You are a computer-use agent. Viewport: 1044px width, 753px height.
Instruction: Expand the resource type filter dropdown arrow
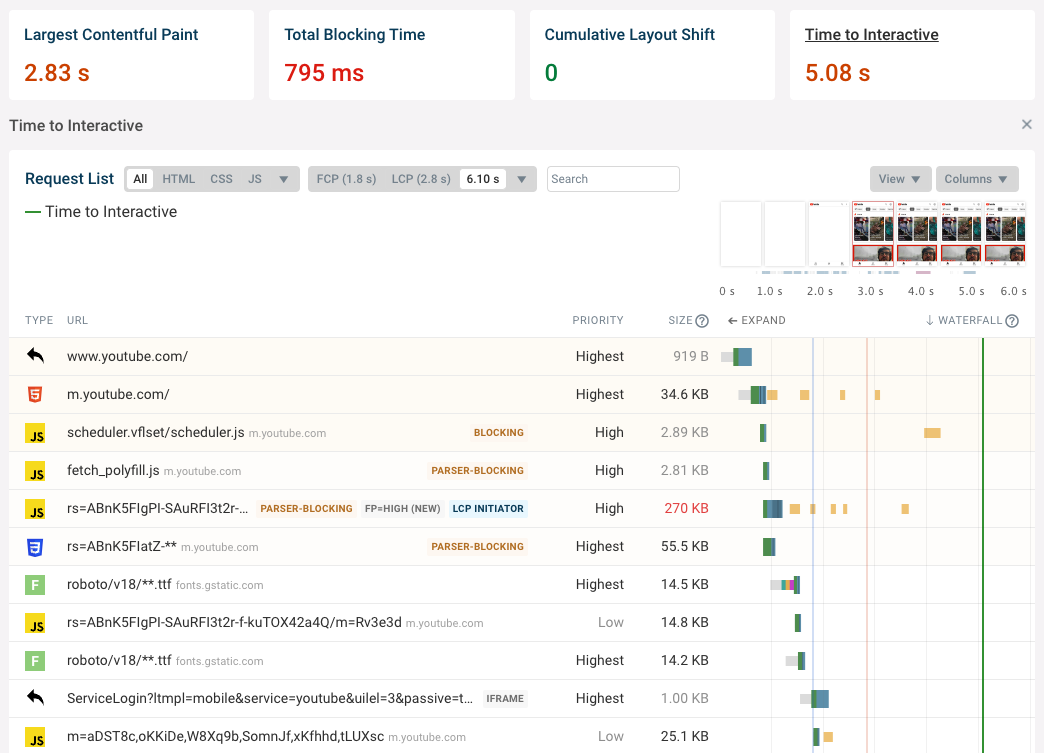(x=284, y=179)
